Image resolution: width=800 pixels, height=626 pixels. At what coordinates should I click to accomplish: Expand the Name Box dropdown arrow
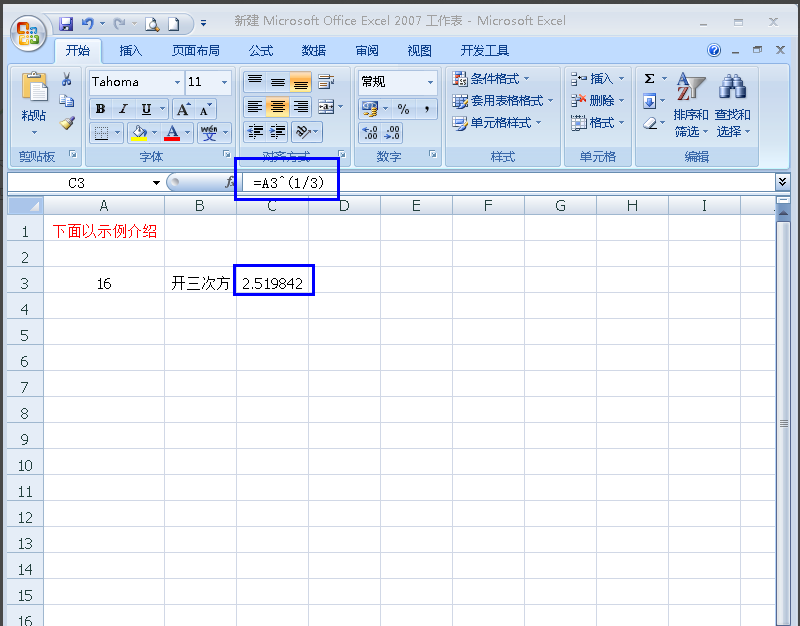point(156,183)
